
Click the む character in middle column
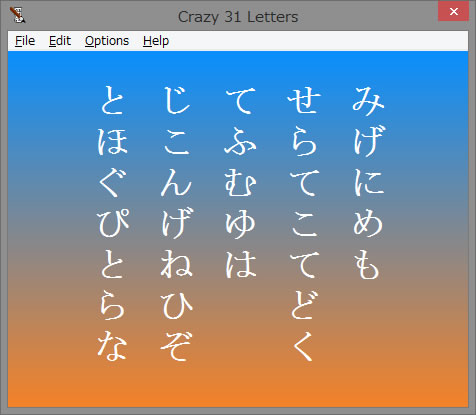coord(240,182)
